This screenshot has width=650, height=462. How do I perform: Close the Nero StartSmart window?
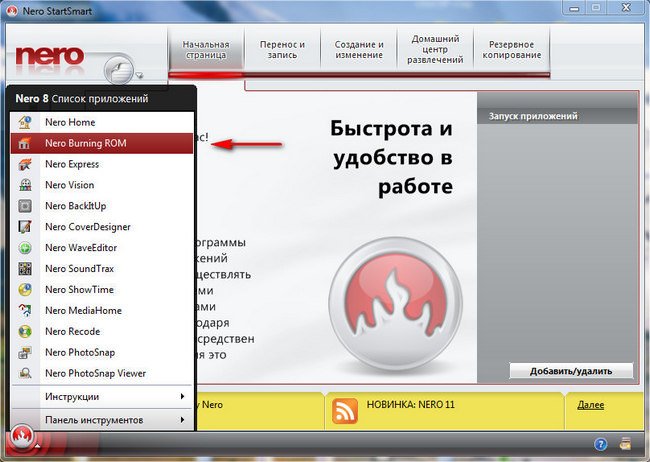tap(626, 8)
